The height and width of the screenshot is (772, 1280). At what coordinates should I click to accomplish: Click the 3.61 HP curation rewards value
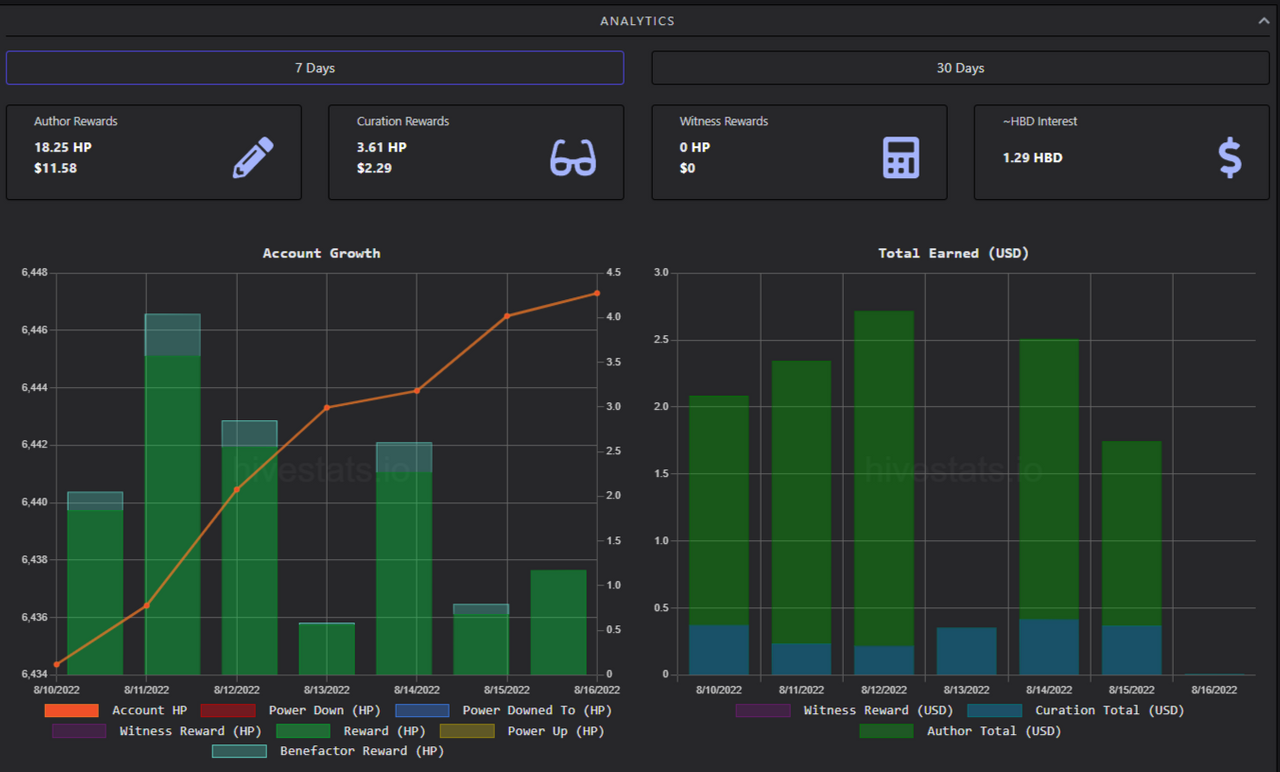point(382,147)
